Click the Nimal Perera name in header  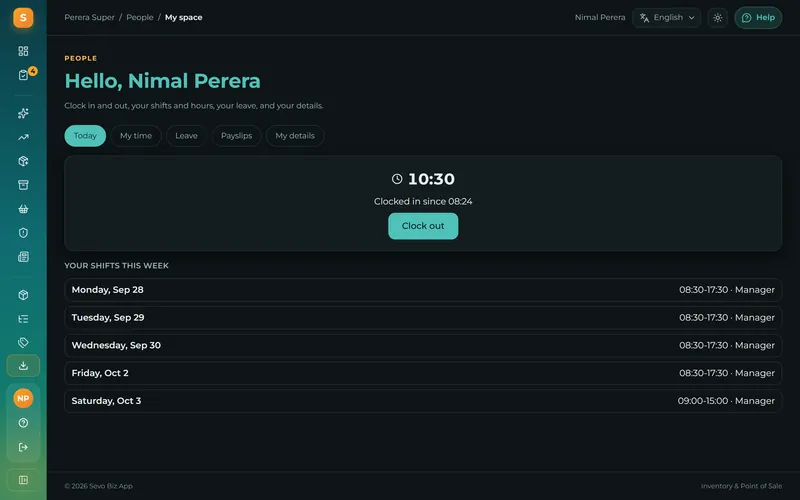point(600,17)
